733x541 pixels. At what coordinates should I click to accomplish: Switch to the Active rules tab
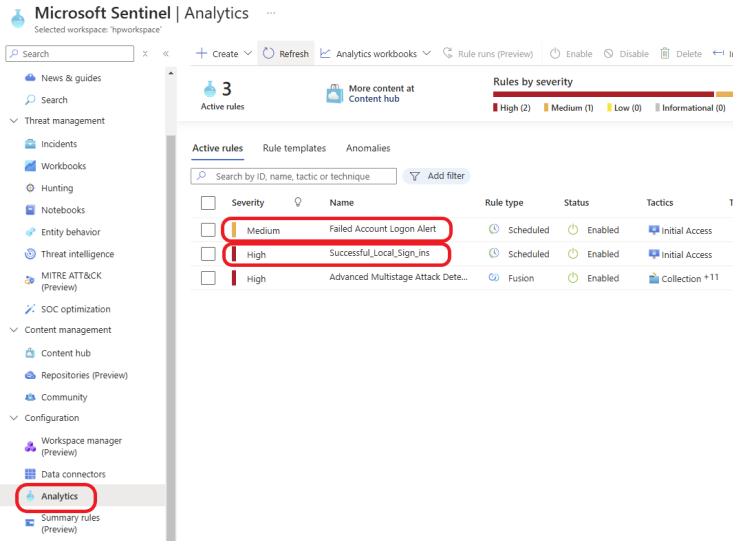tap(217, 148)
